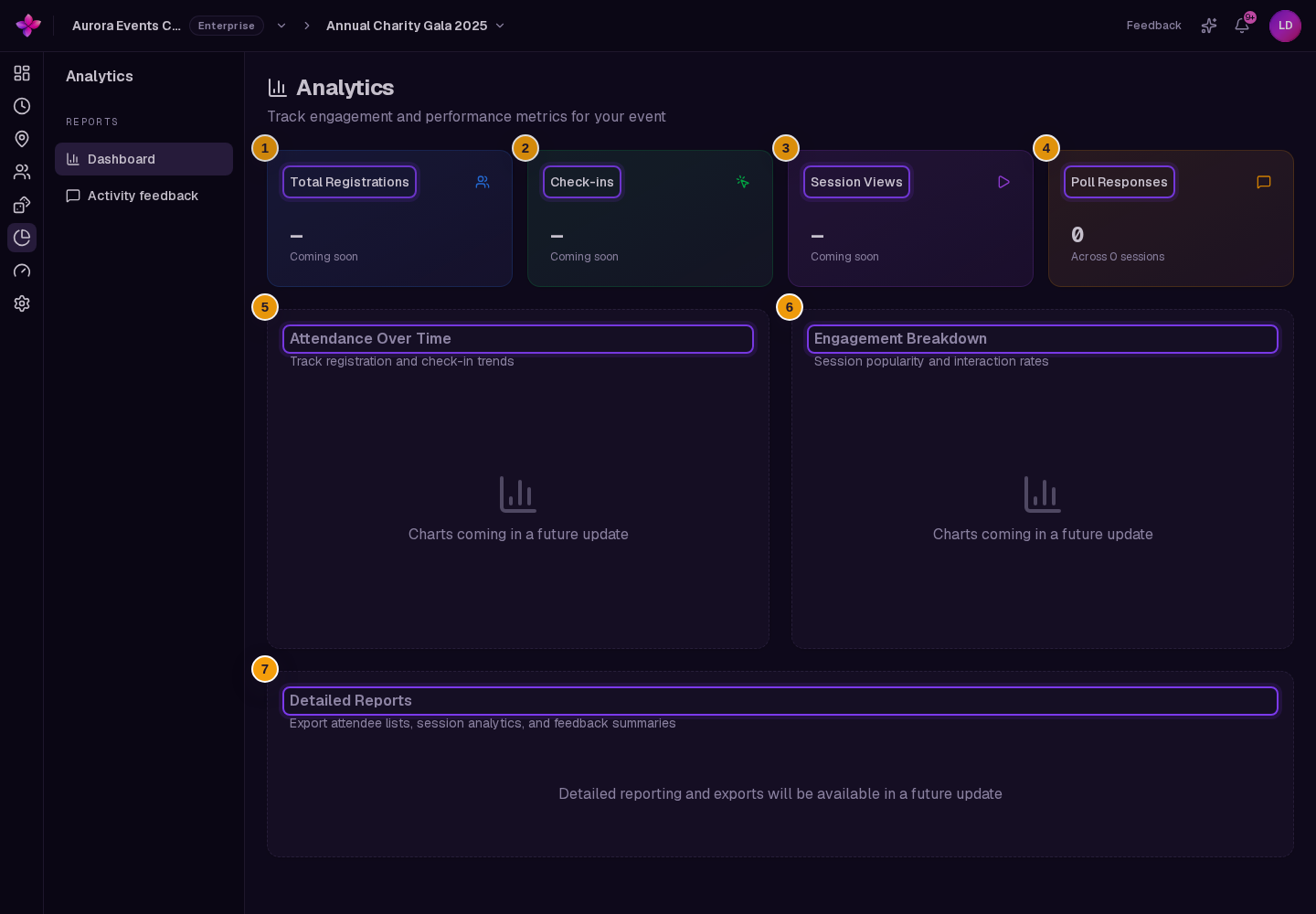Click the play icon on Session Views card
This screenshot has width=1316, height=914.
pyautogui.click(x=1003, y=182)
